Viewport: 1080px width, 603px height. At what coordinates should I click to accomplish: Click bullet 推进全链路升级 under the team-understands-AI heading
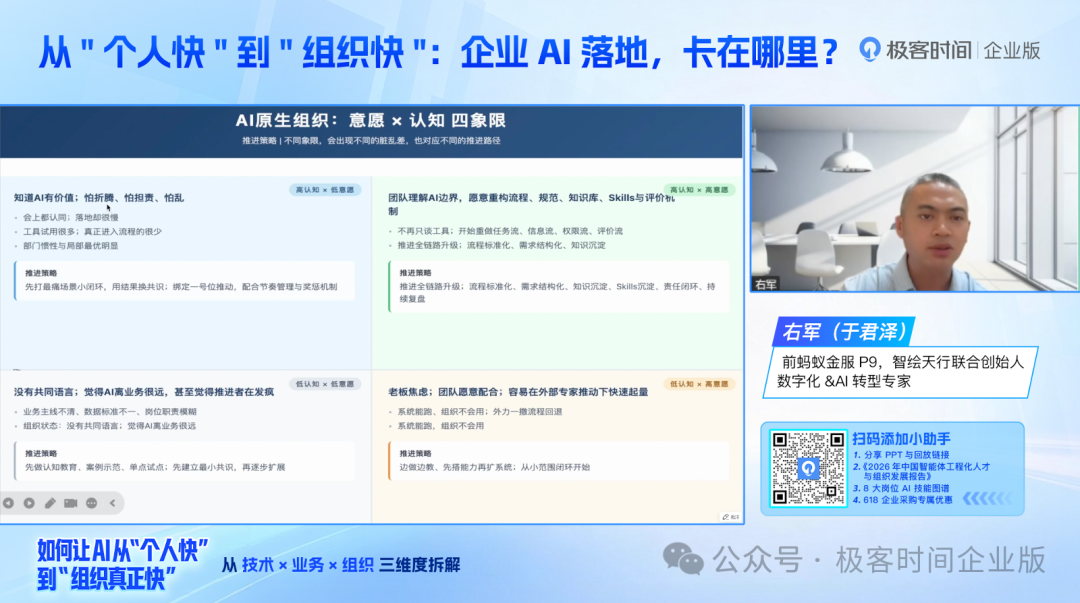(501, 245)
